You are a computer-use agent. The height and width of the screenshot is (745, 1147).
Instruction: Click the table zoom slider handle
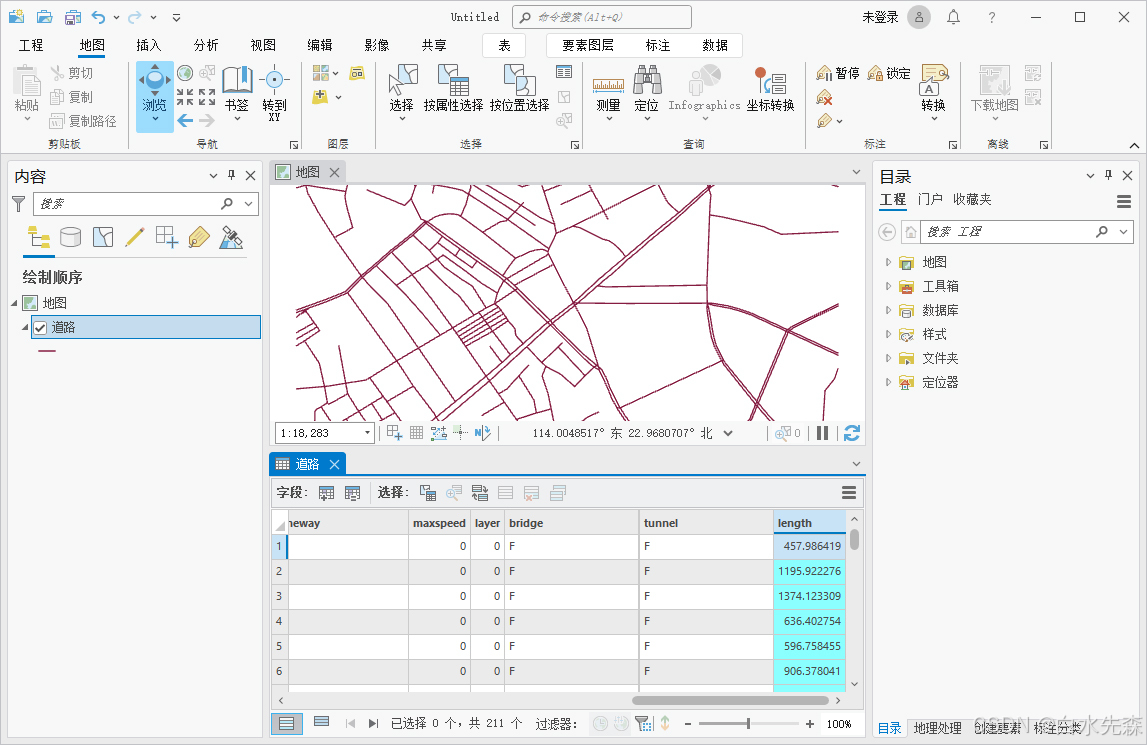(748, 724)
